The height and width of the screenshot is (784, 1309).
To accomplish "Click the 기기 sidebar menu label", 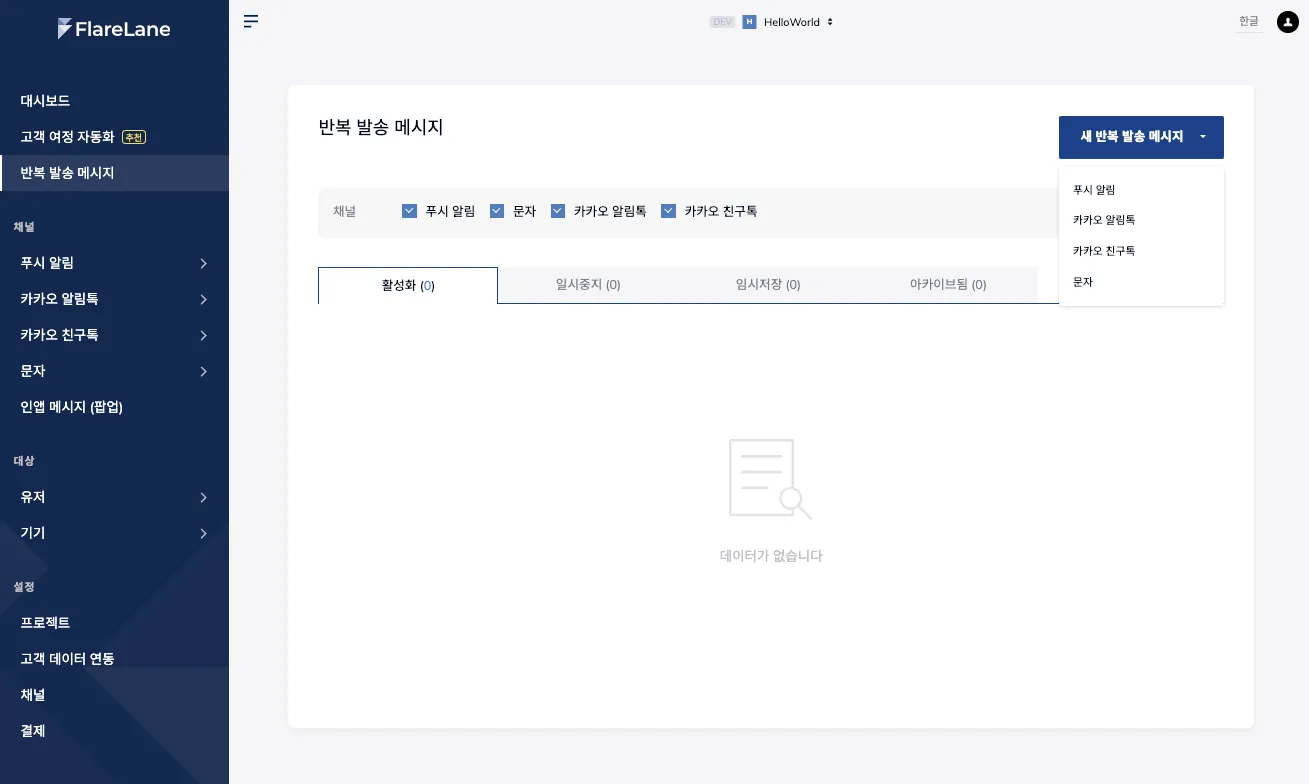I will pos(33,533).
